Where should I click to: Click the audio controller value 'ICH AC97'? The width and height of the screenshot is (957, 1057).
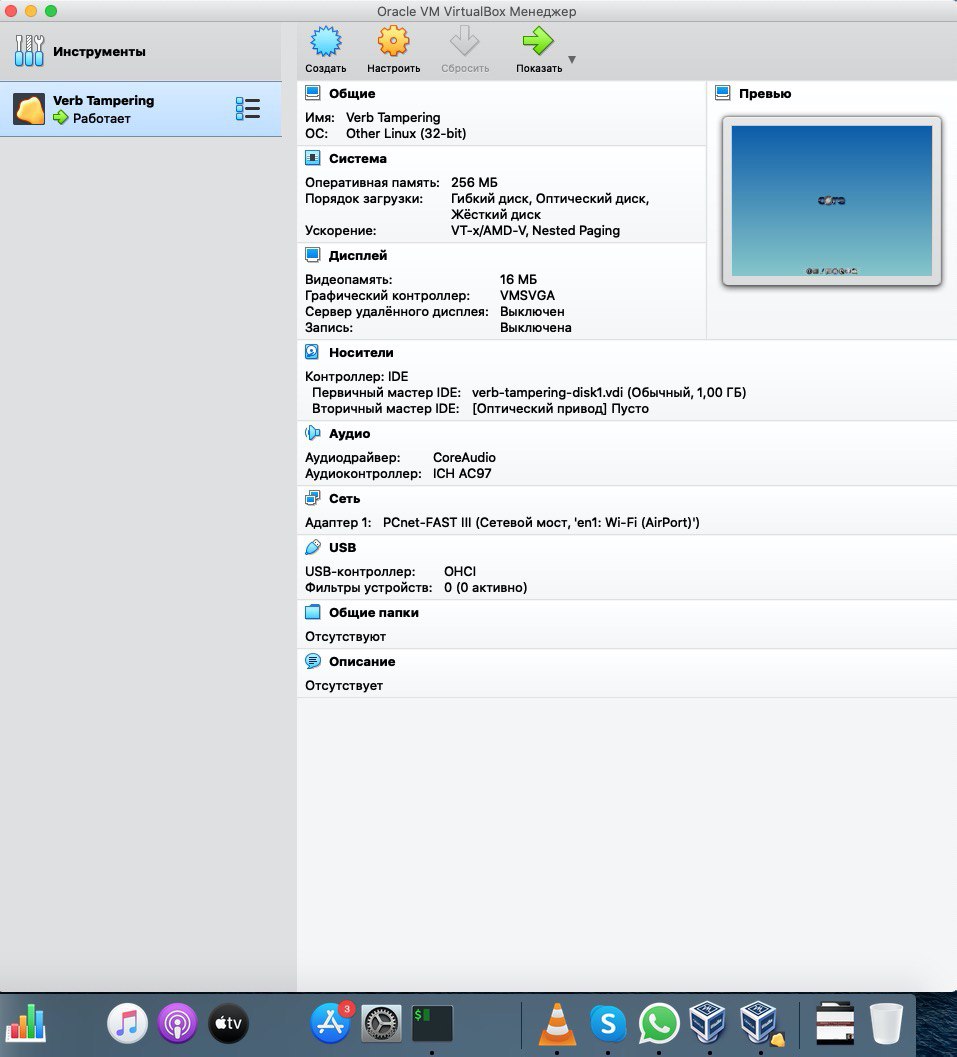[462, 473]
